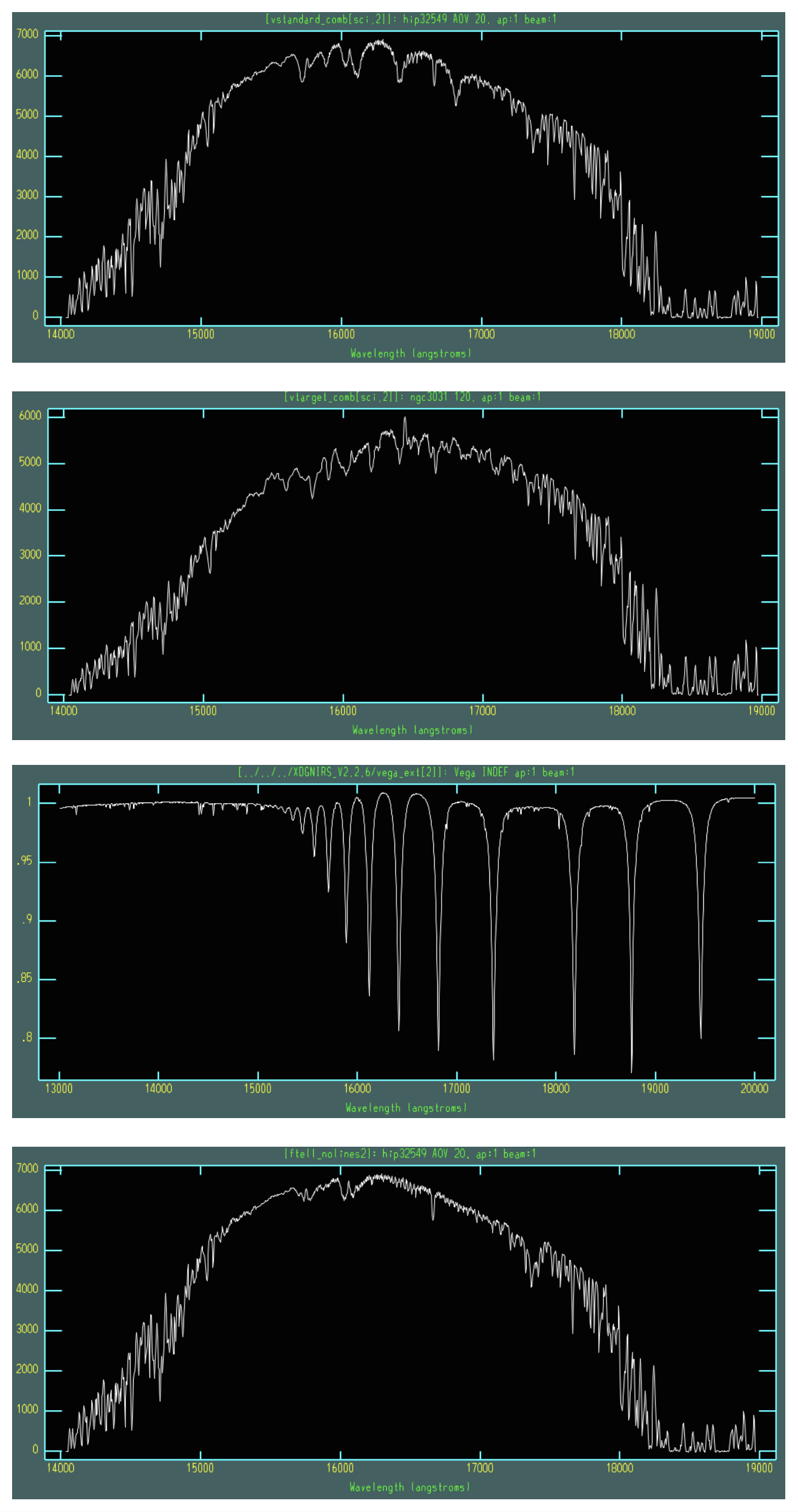Click the 7000 y-axis label in vstandard_comb plot
Viewport: 798px width, 1512px height.
click(27, 34)
